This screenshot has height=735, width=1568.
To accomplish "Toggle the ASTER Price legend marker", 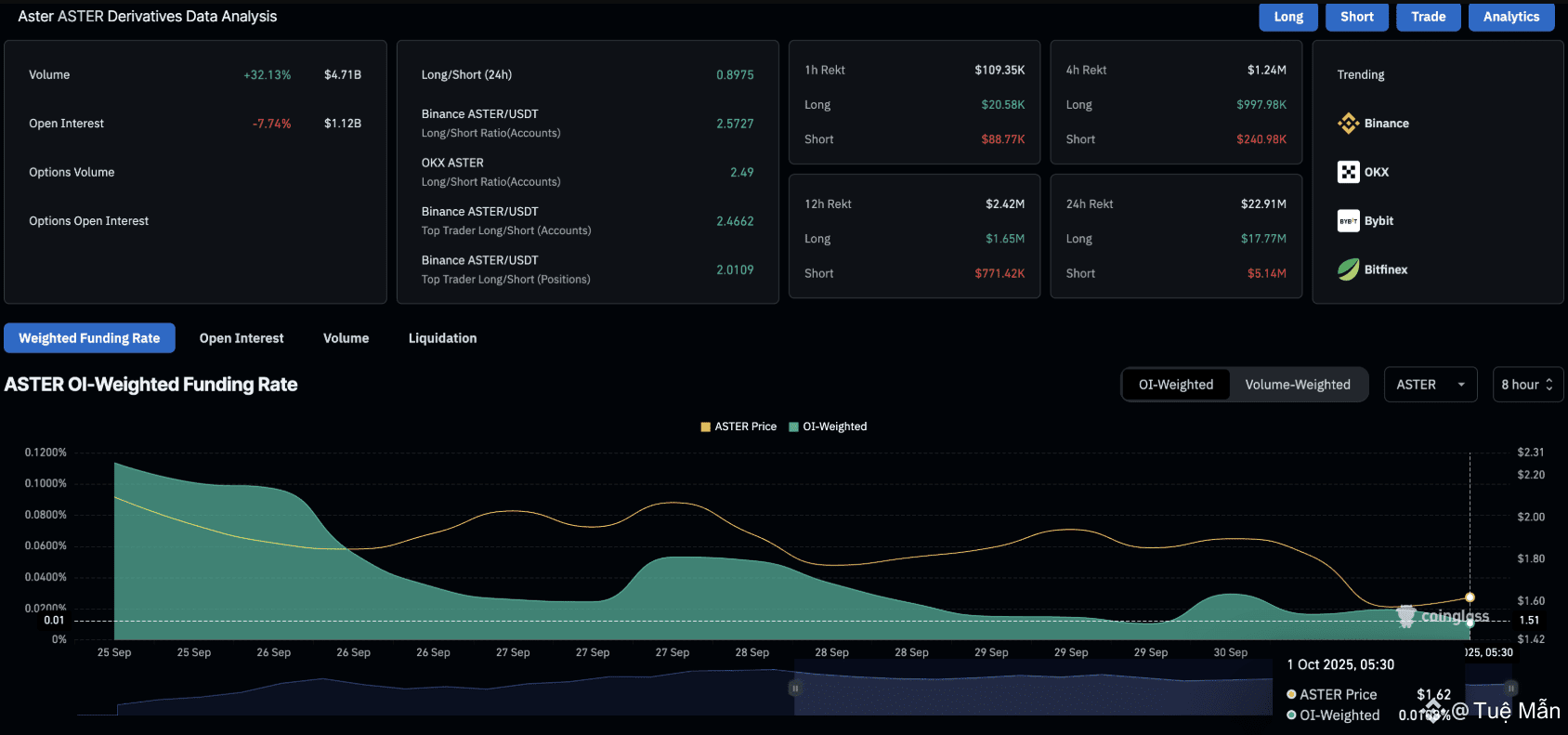I will click(x=706, y=427).
